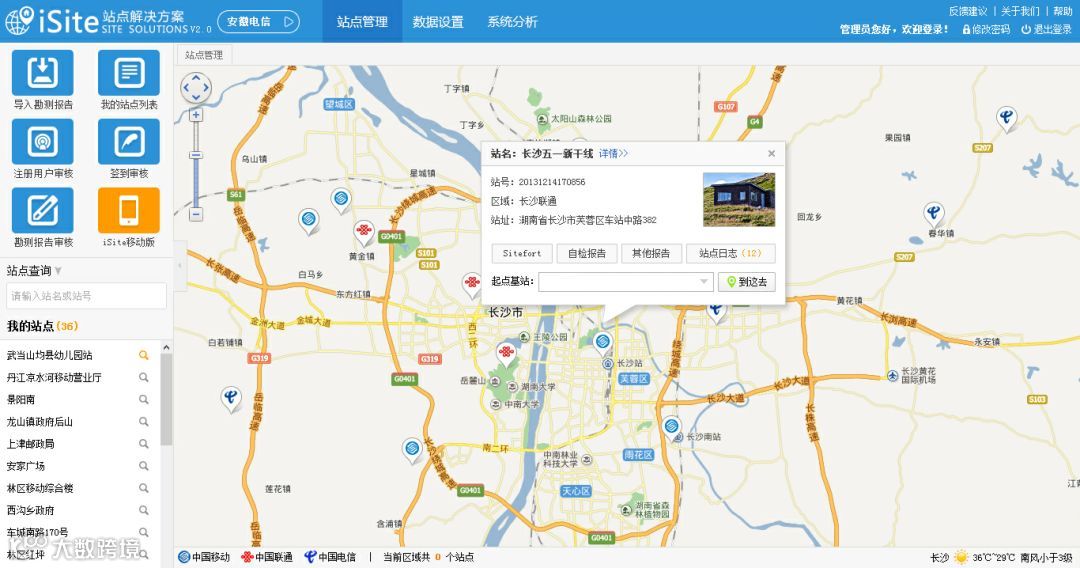Click search icon beside 上津邮政局

143,443
